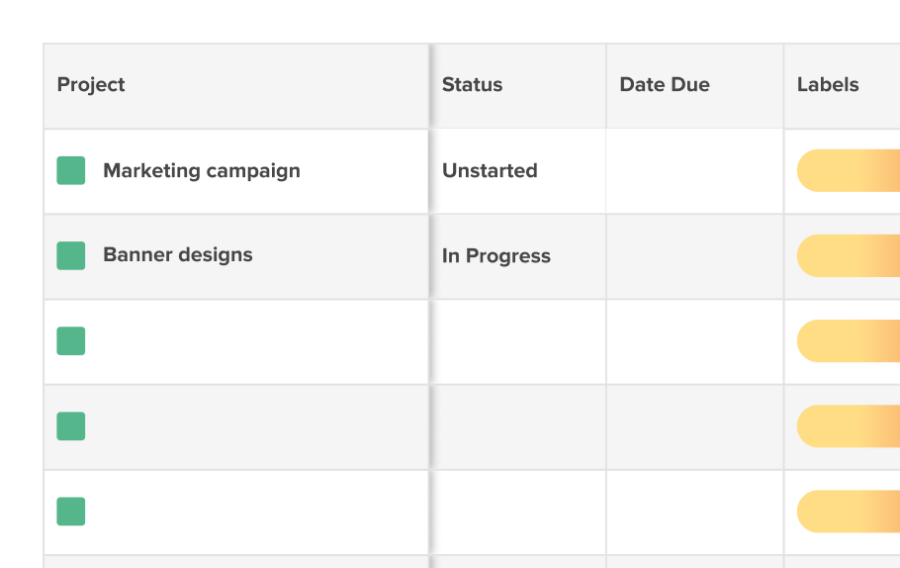The width and height of the screenshot is (900, 568).
Task: Set the Date Due for Marketing campaign
Action: point(694,171)
